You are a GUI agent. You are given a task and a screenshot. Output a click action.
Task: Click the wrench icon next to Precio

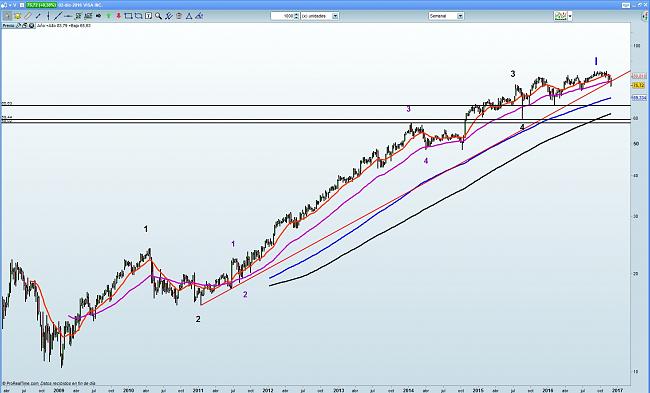pos(19,26)
